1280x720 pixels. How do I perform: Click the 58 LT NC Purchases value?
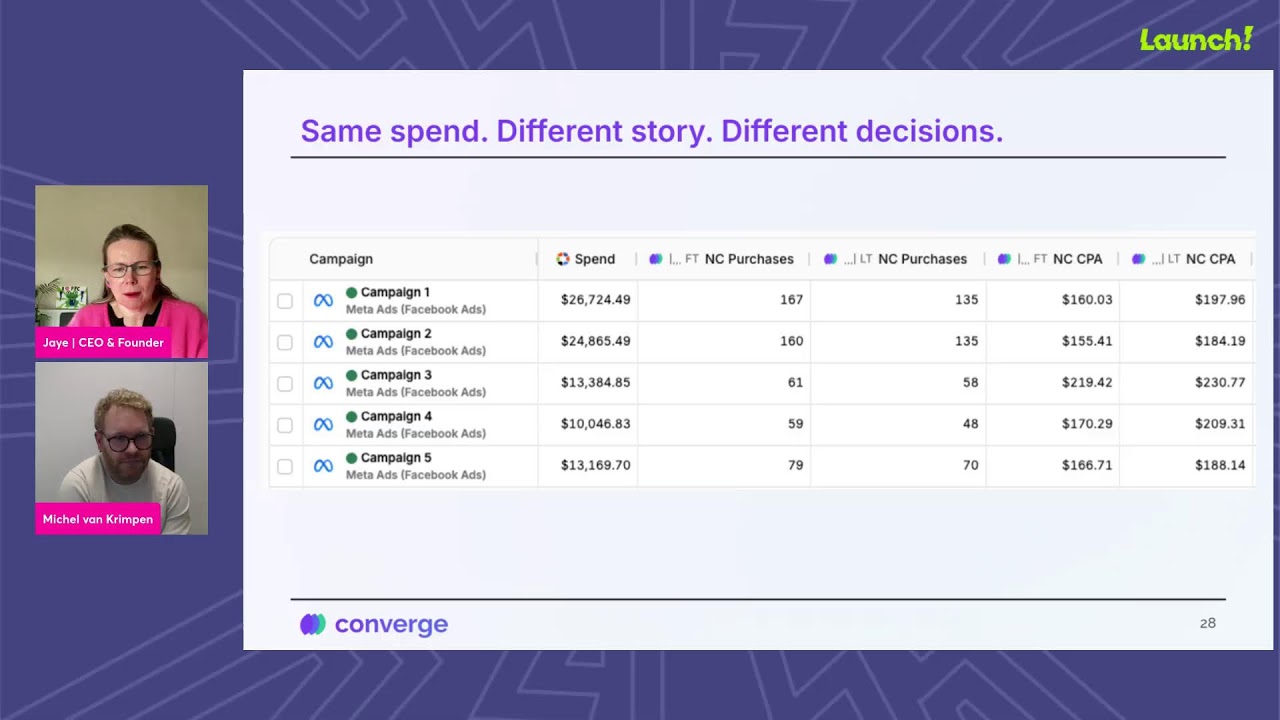point(970,383)
